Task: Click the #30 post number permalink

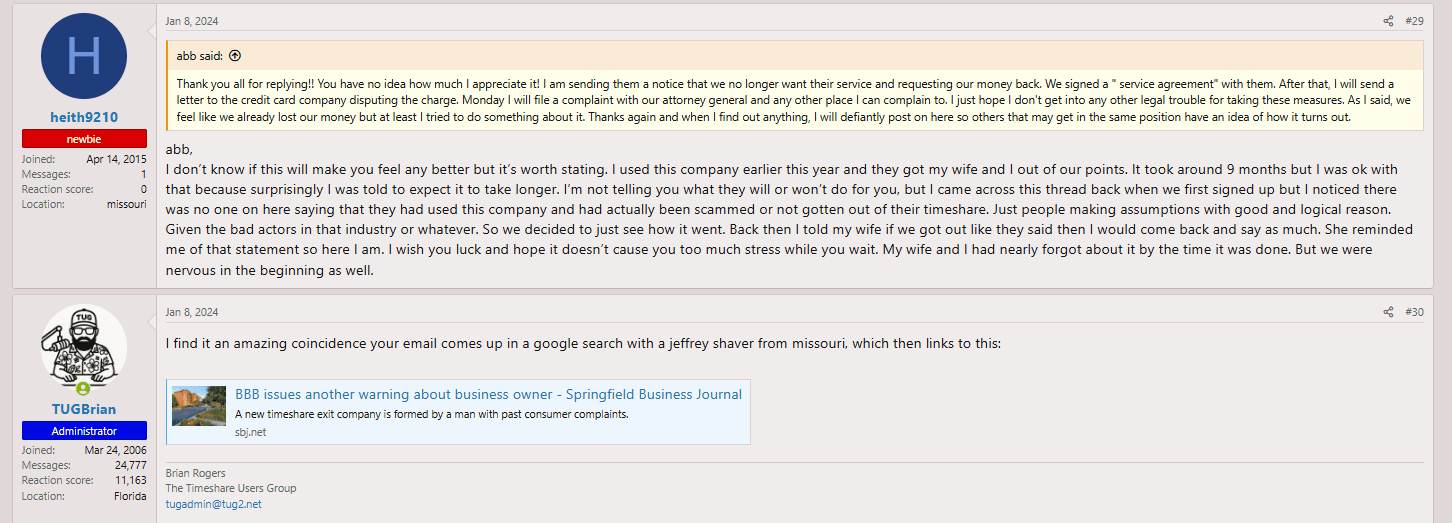Action: pos(1414,312)
